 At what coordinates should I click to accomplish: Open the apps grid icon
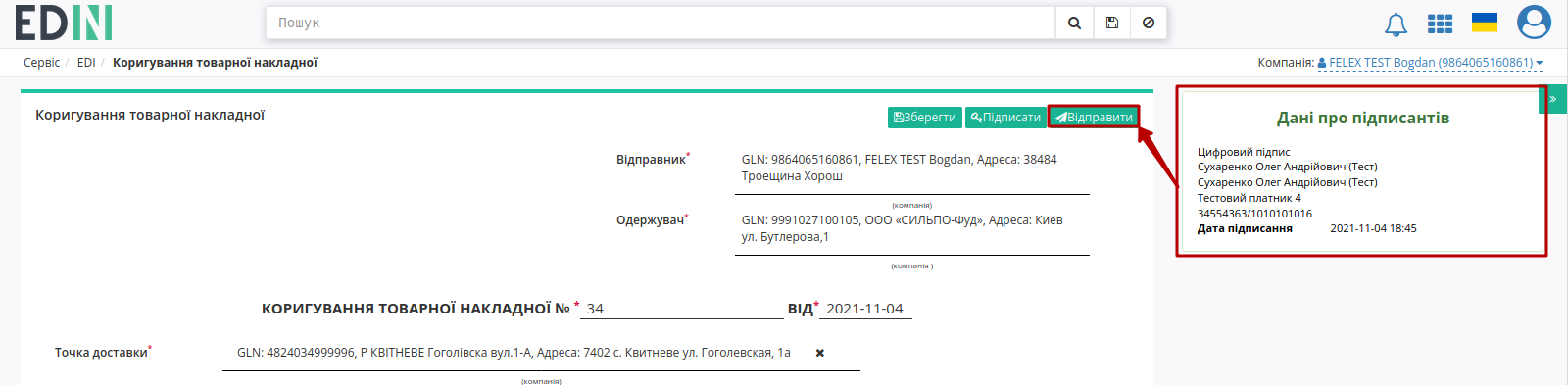coord(1440,24)
